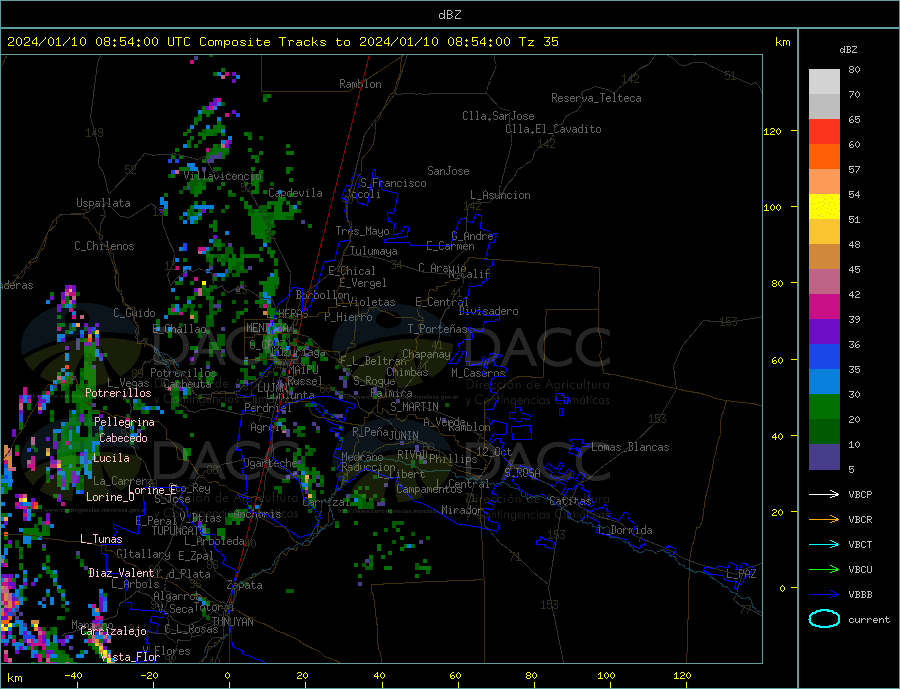Viewport: 900px width, 689px height.
Task: Pick the slate purple 5–10 dBZ swatch
Action: point(824,457)
